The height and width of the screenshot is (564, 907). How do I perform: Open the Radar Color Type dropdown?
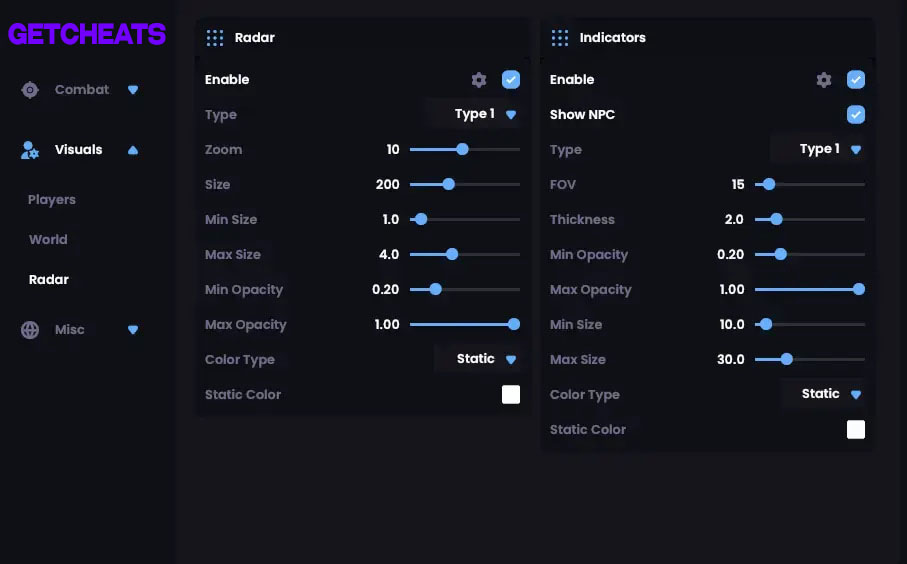[x=478, y=359]
